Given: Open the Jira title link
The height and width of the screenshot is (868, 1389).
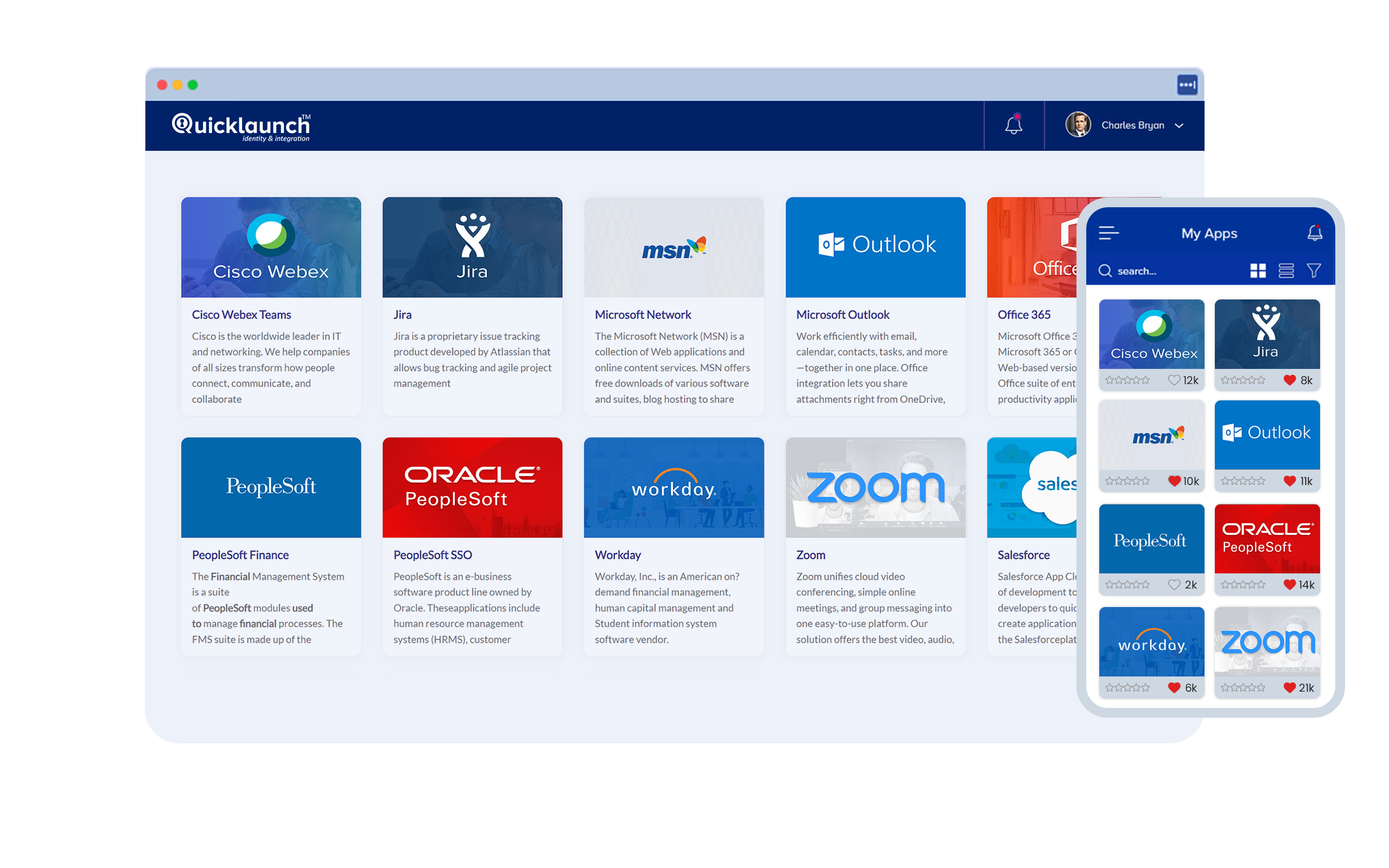Looking at the screenshot, I should (403, 315).
